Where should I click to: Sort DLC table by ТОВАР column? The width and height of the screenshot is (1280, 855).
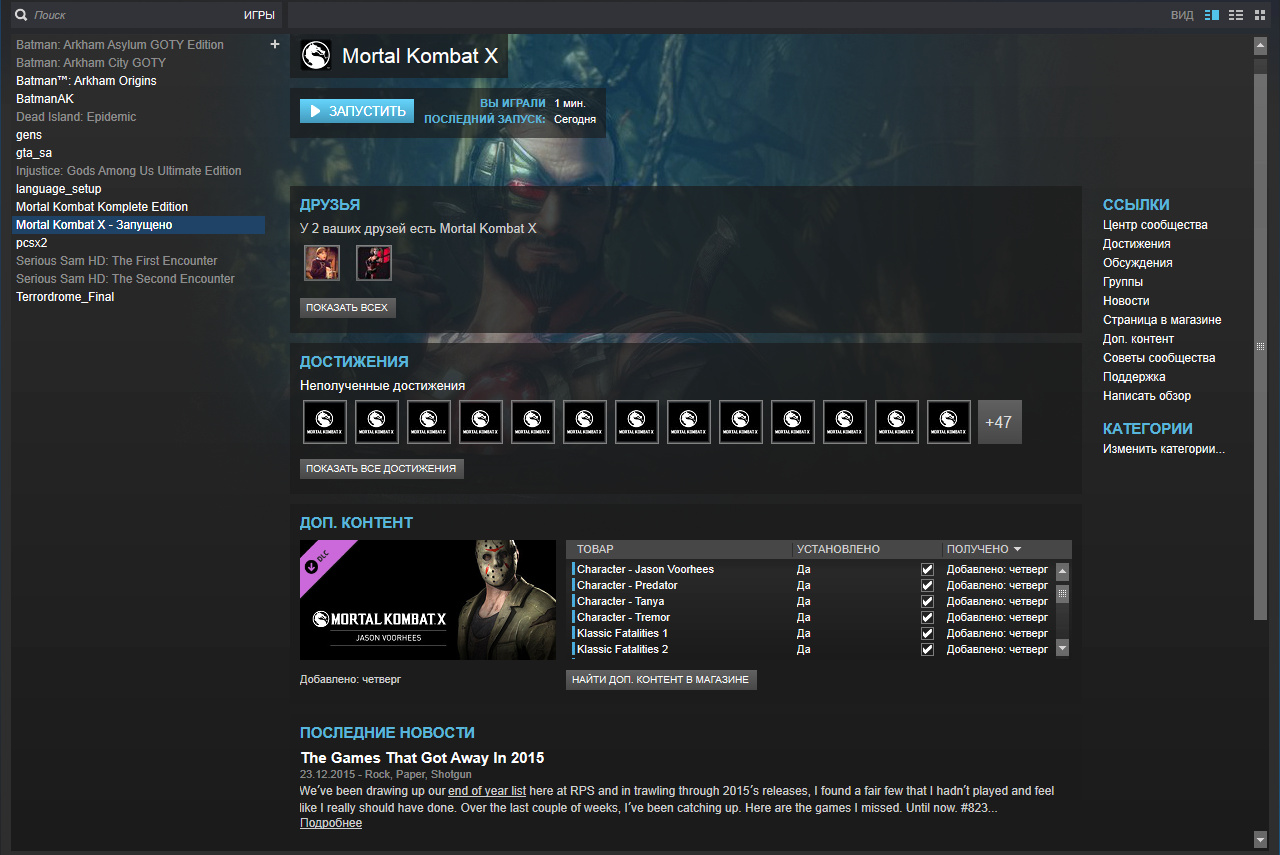tap(595, 549)
